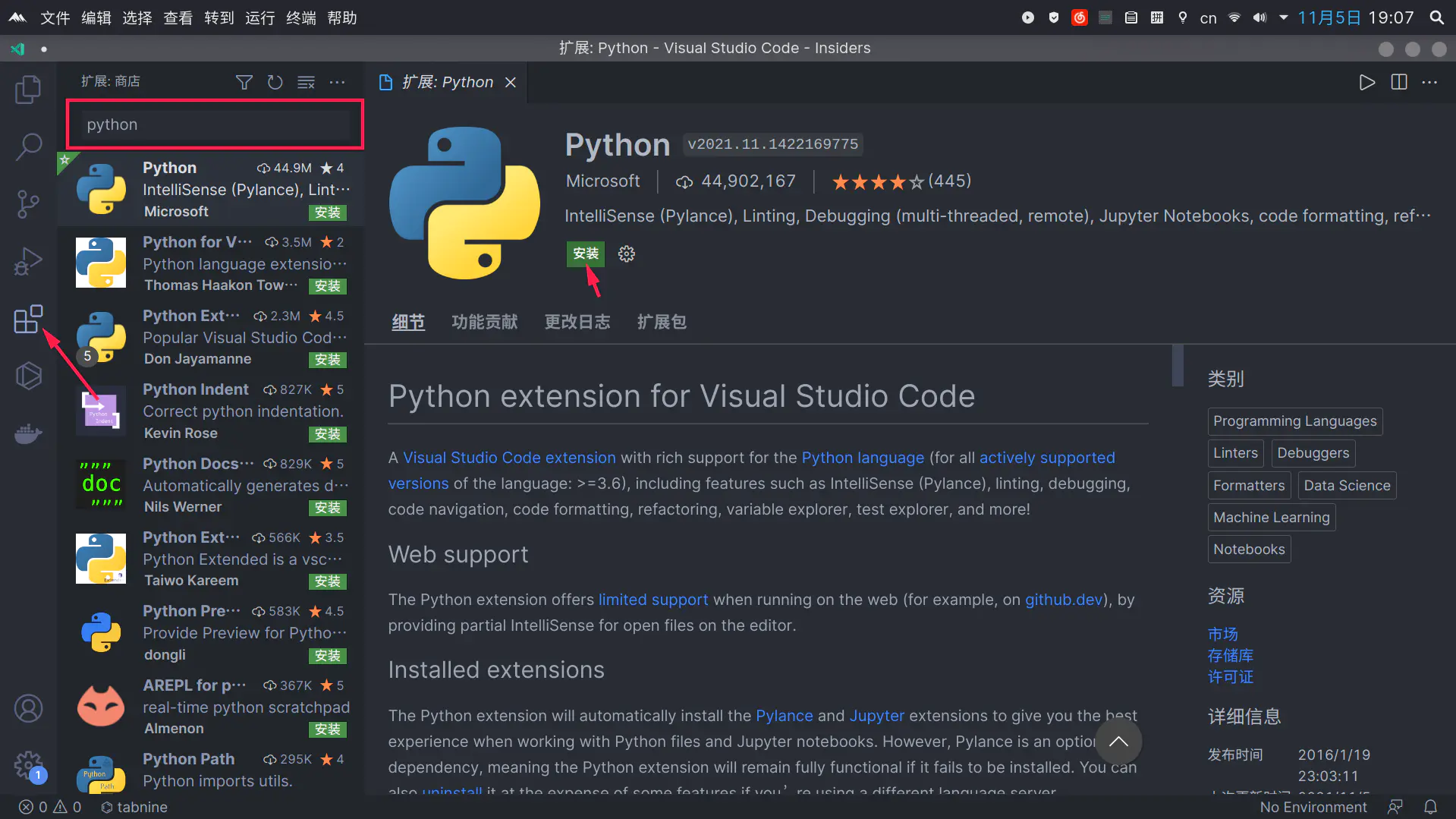Open the Pylance link

[x=784, y=716]
